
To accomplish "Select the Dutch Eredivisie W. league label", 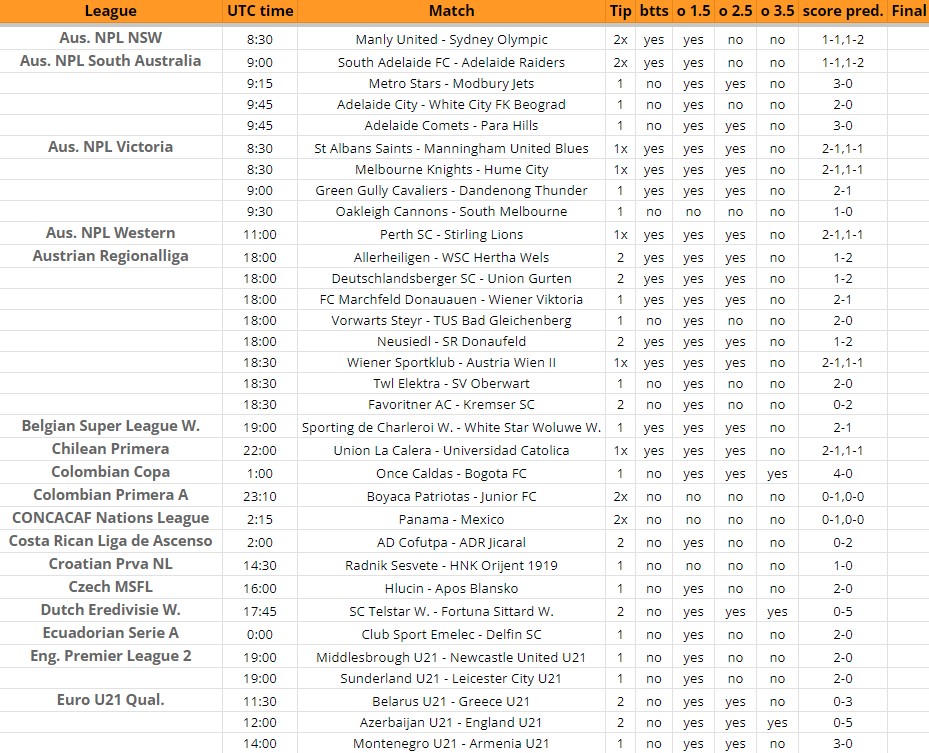I will [x=111, y=610].
